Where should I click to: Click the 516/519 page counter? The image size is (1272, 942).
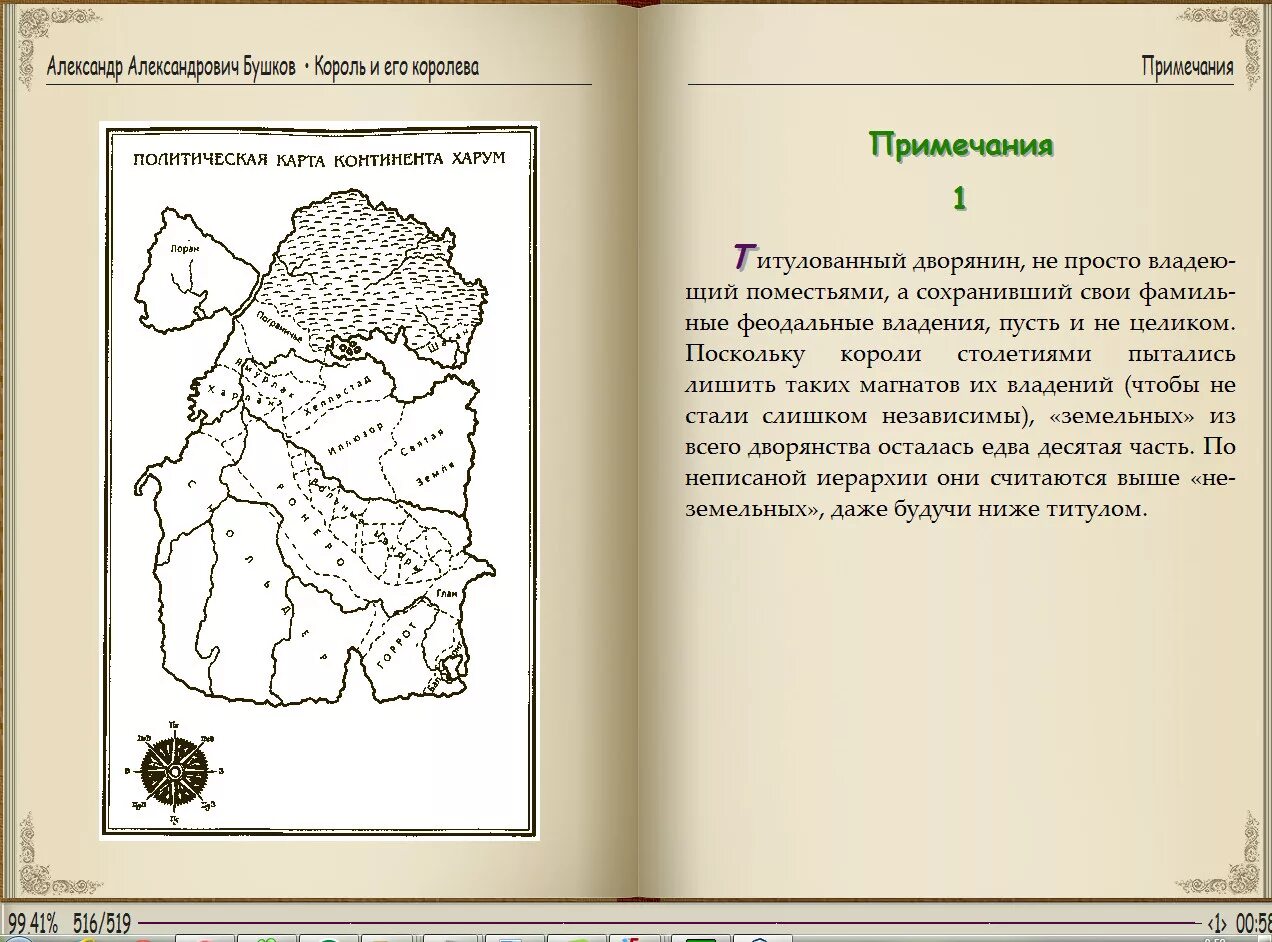[x=102, y=923]
